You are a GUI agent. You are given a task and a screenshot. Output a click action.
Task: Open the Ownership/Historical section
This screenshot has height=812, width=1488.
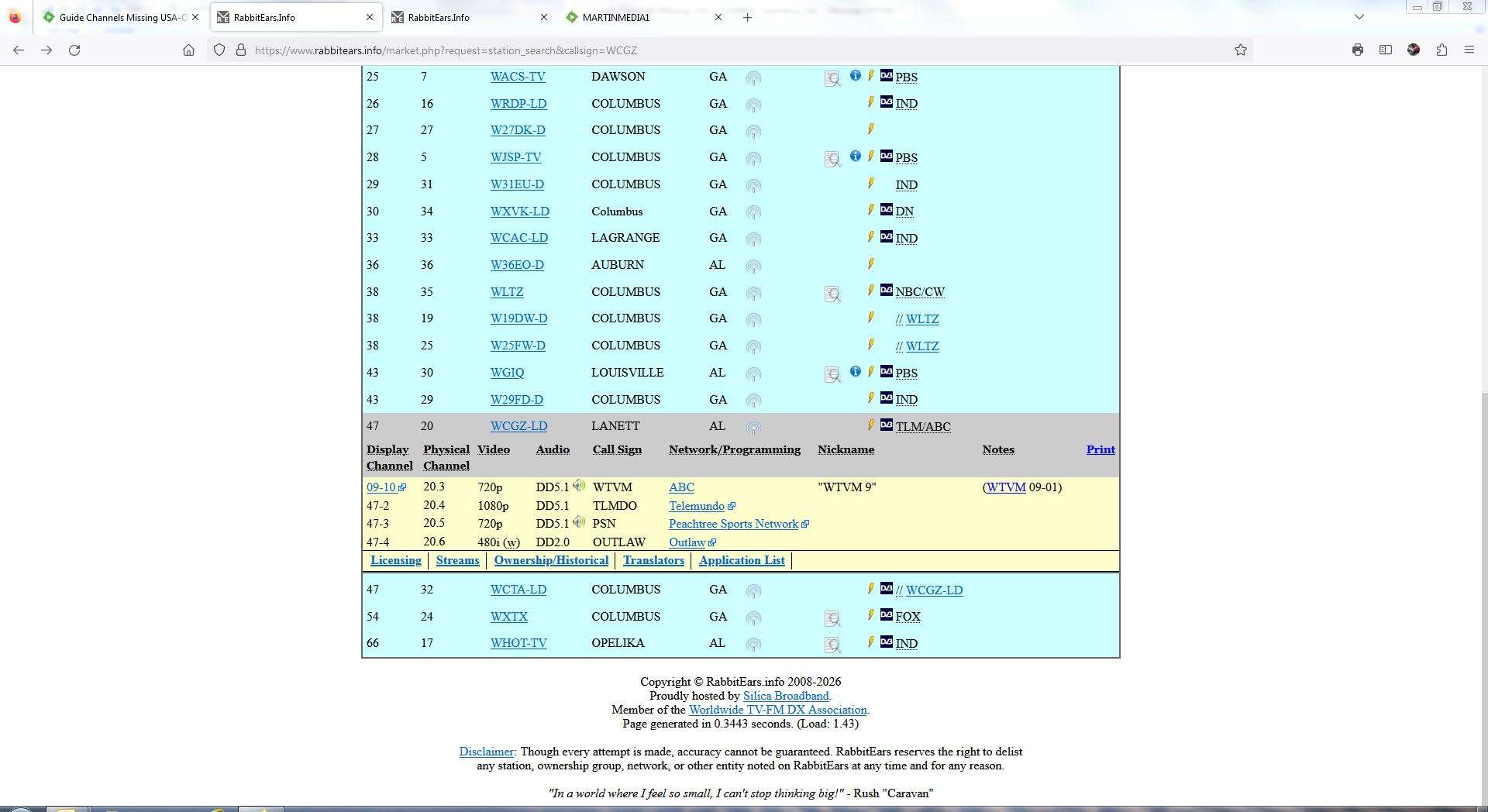point(551,560)
